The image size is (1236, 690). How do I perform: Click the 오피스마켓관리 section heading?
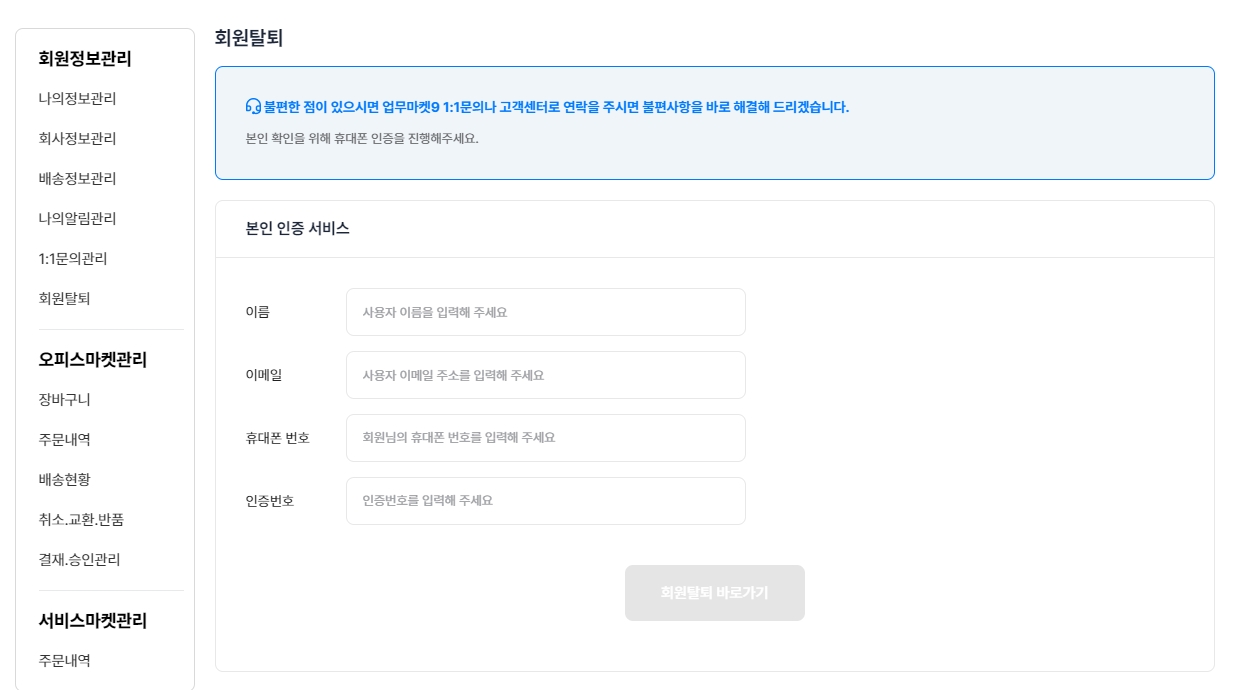click(92, 360)
